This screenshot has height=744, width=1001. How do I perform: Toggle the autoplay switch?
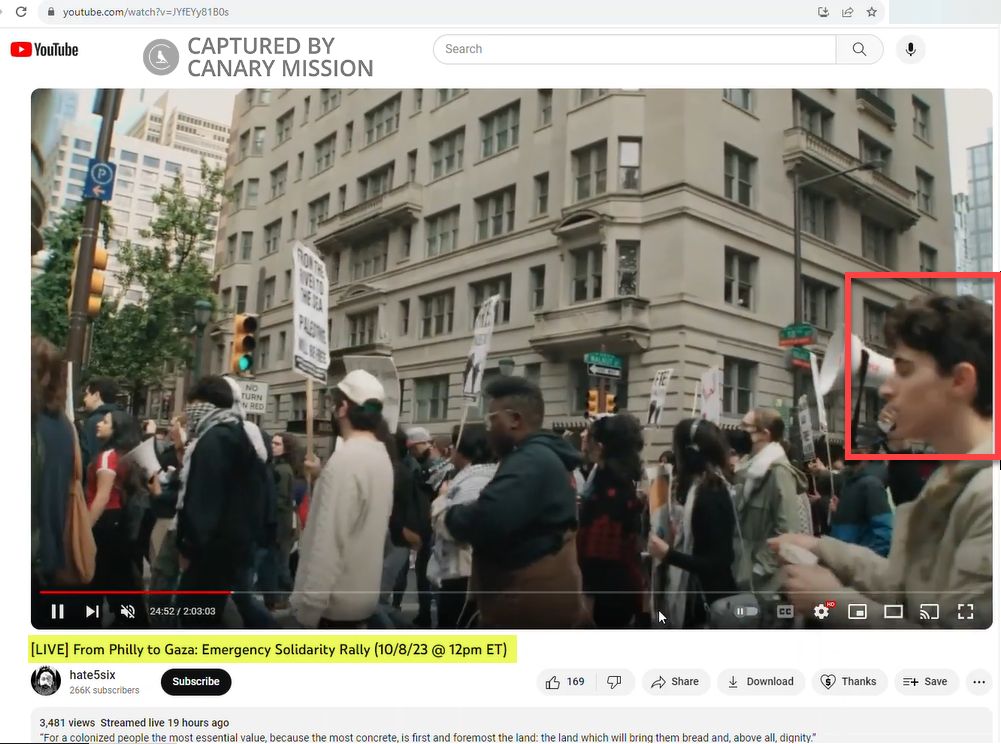click(x=746, y=611)
